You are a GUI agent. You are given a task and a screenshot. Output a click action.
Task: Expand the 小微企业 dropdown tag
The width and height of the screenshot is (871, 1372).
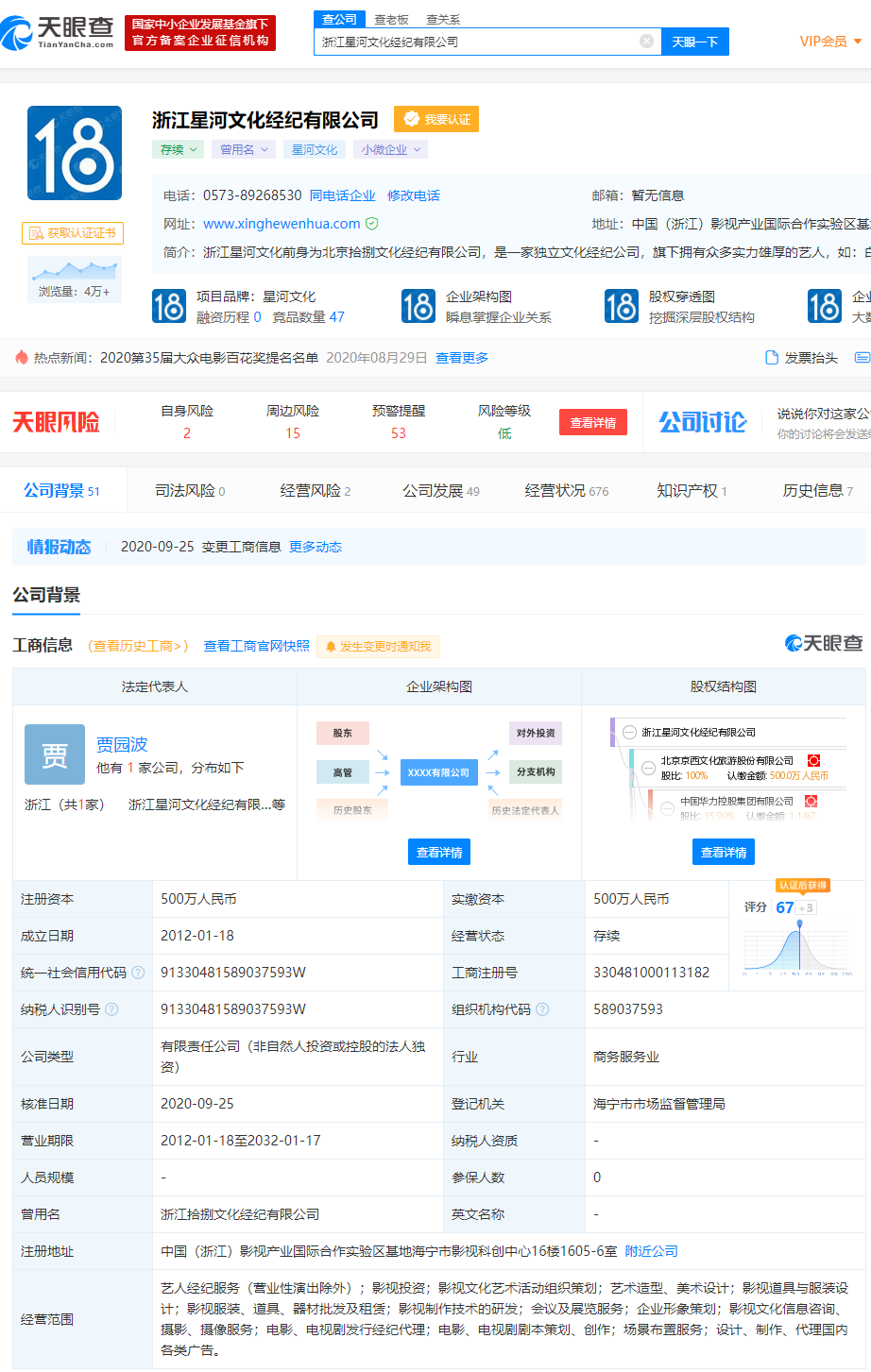390,149
